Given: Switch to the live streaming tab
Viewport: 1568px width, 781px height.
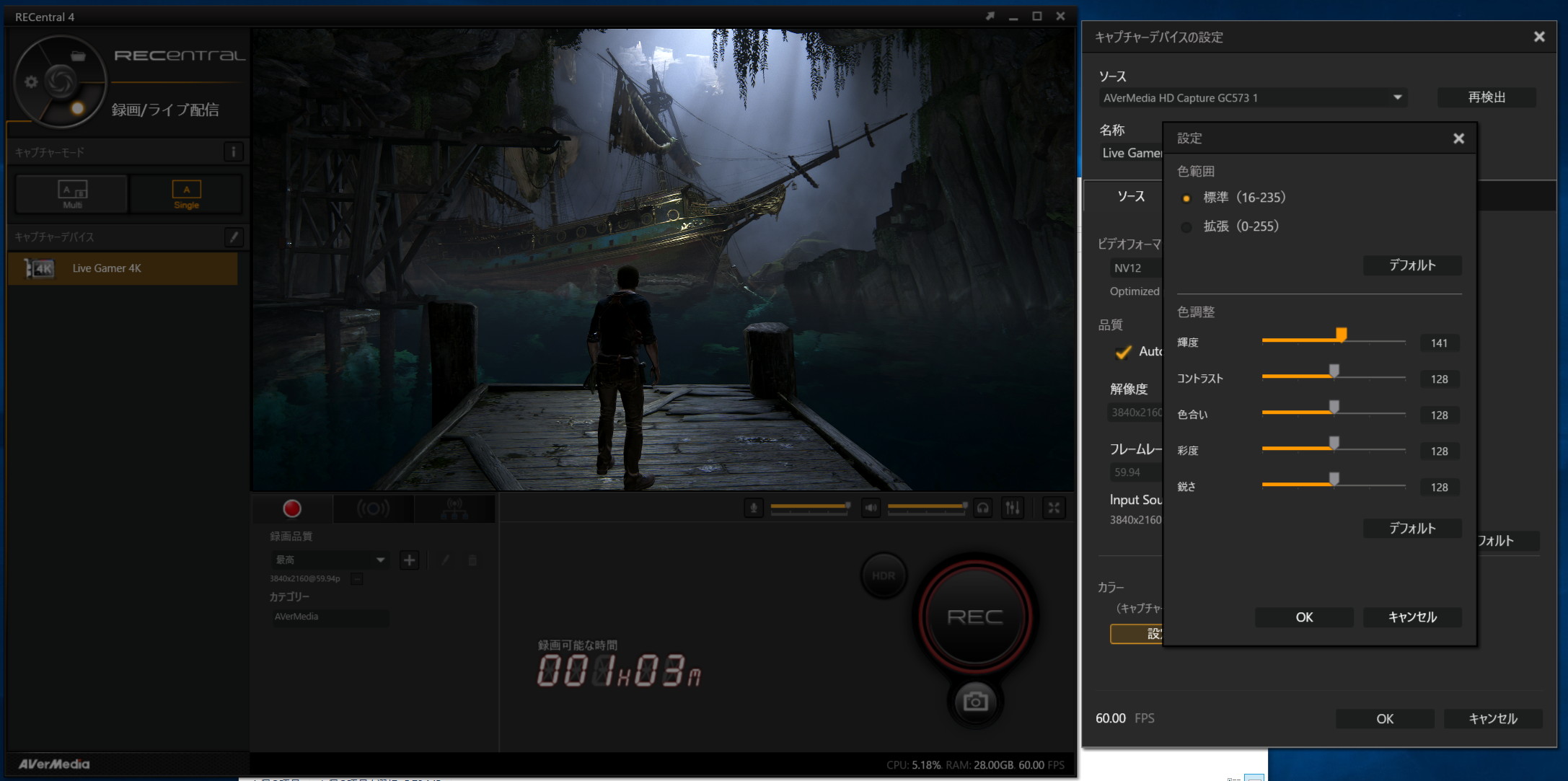Looking at the screenshot, I should coord(373,508).
